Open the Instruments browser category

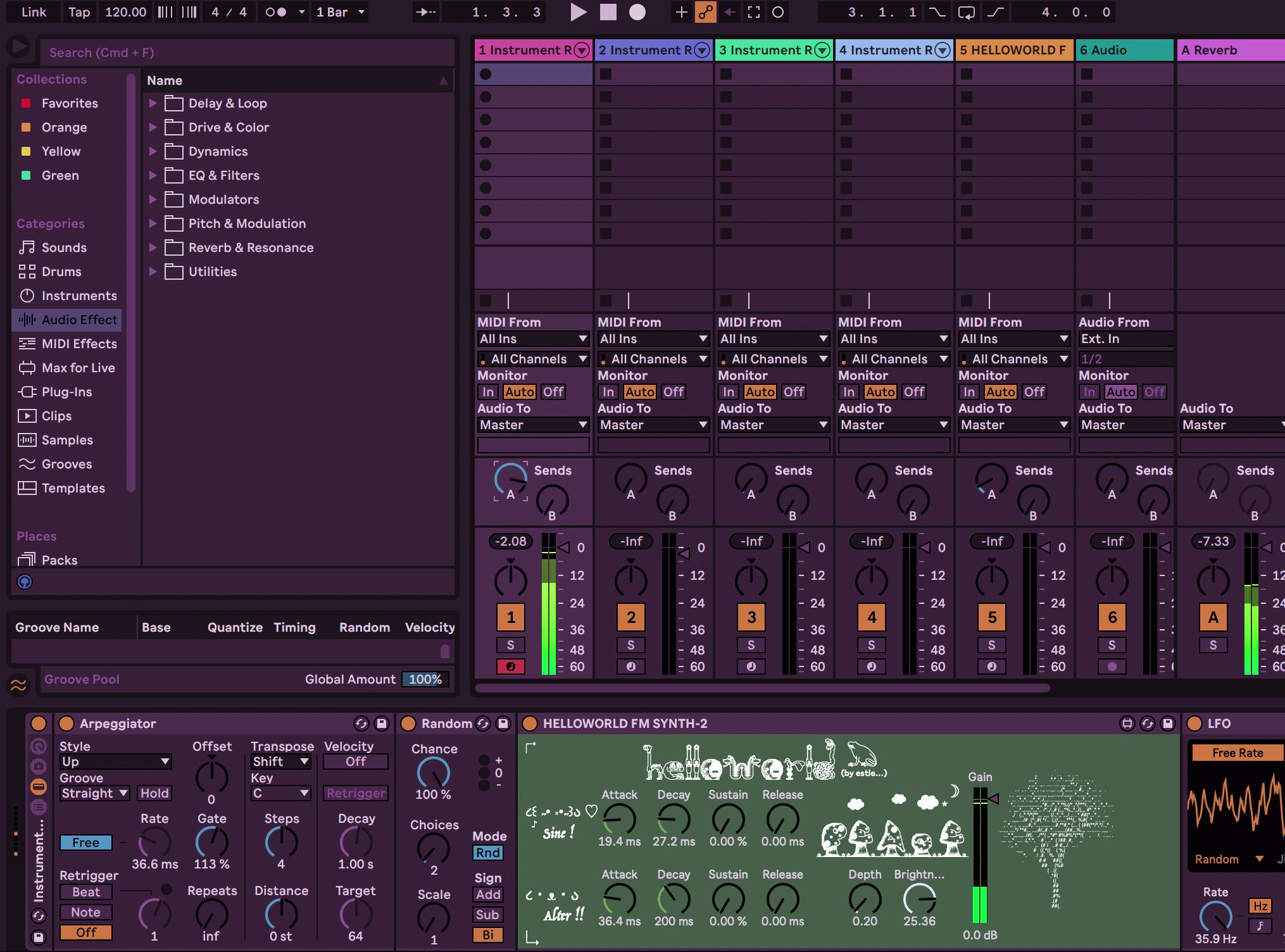click(x=78, y=296)
